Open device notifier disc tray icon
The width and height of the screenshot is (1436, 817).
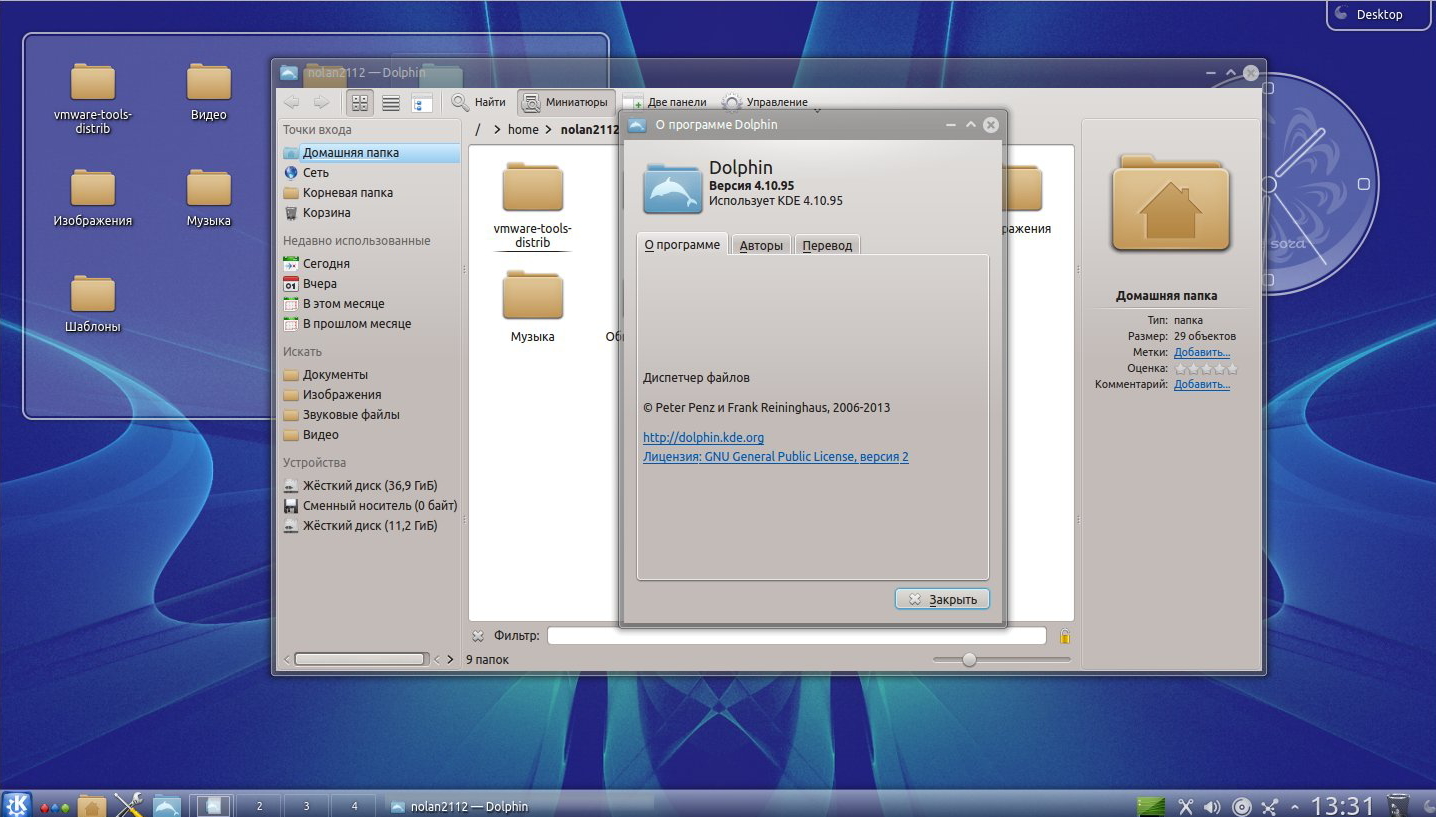(1242, 806)
